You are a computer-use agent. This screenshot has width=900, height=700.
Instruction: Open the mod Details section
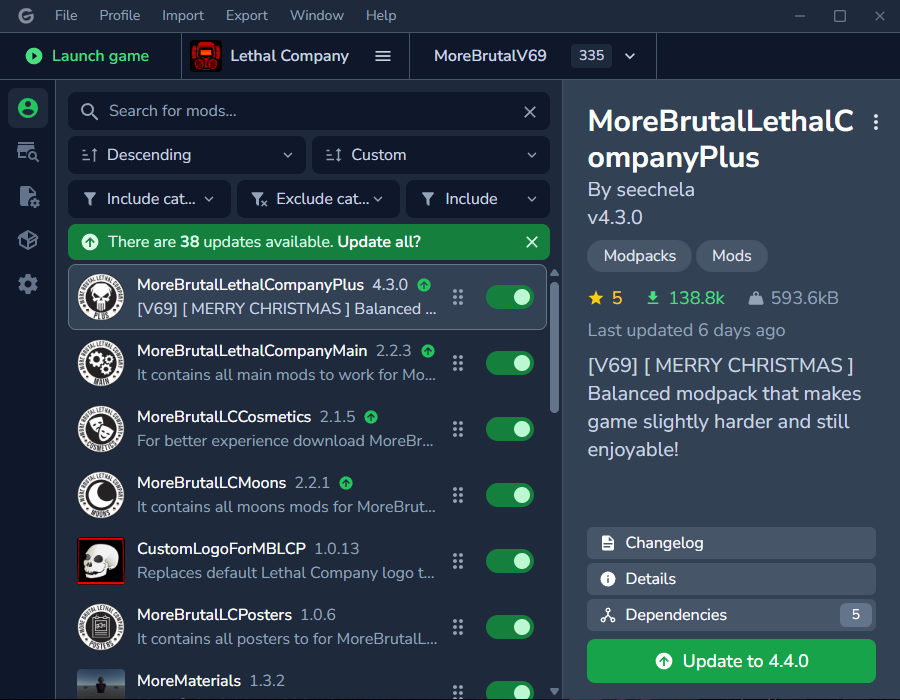point(731,579)
